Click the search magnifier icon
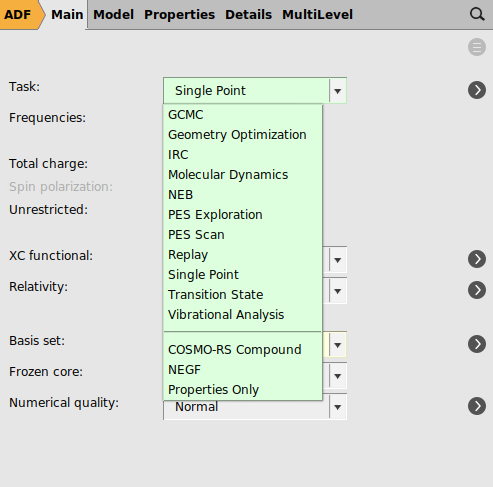This screenshot has height=487, width=493. coord(477,14)
